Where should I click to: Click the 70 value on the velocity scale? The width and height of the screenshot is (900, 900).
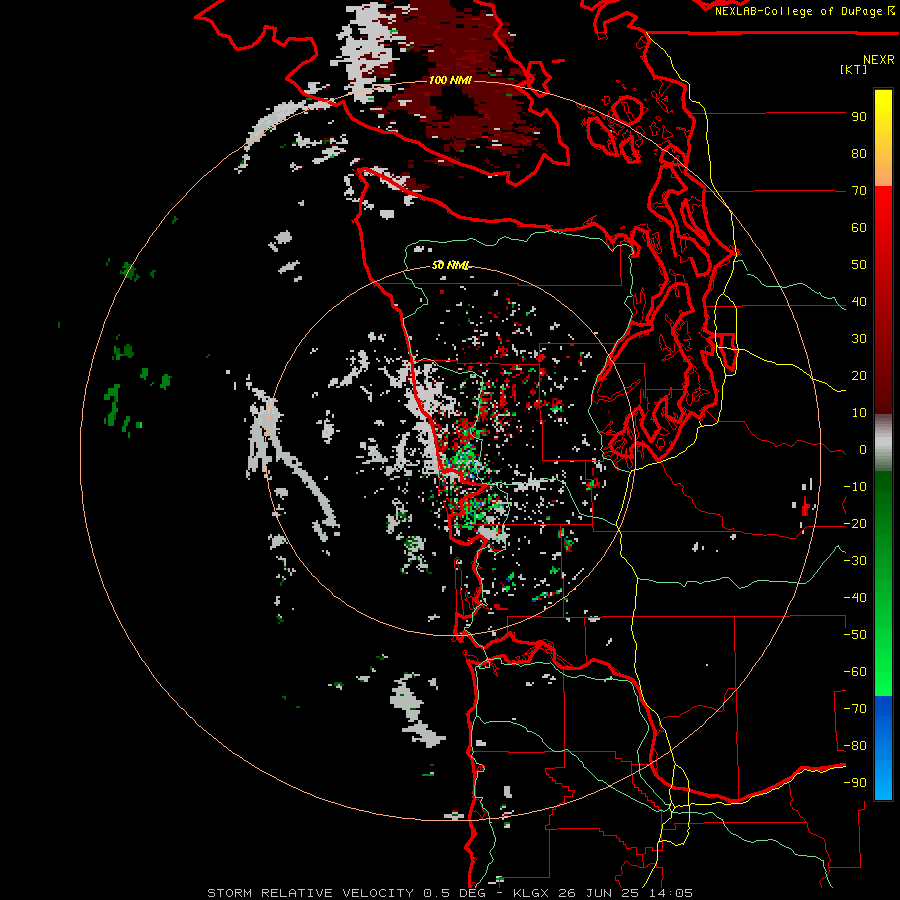coord(859,191)
